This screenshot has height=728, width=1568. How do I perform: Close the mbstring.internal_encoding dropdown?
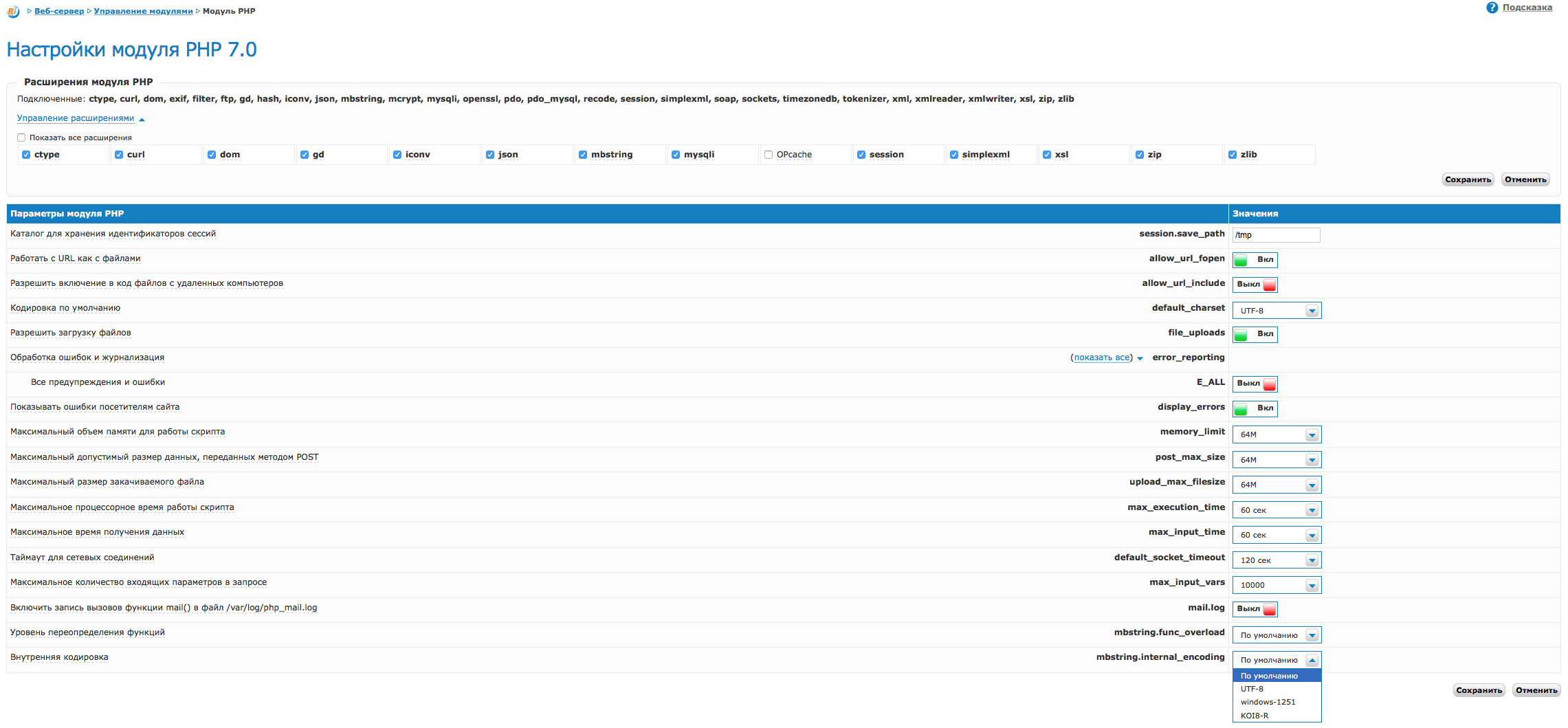coord(1277,660)
